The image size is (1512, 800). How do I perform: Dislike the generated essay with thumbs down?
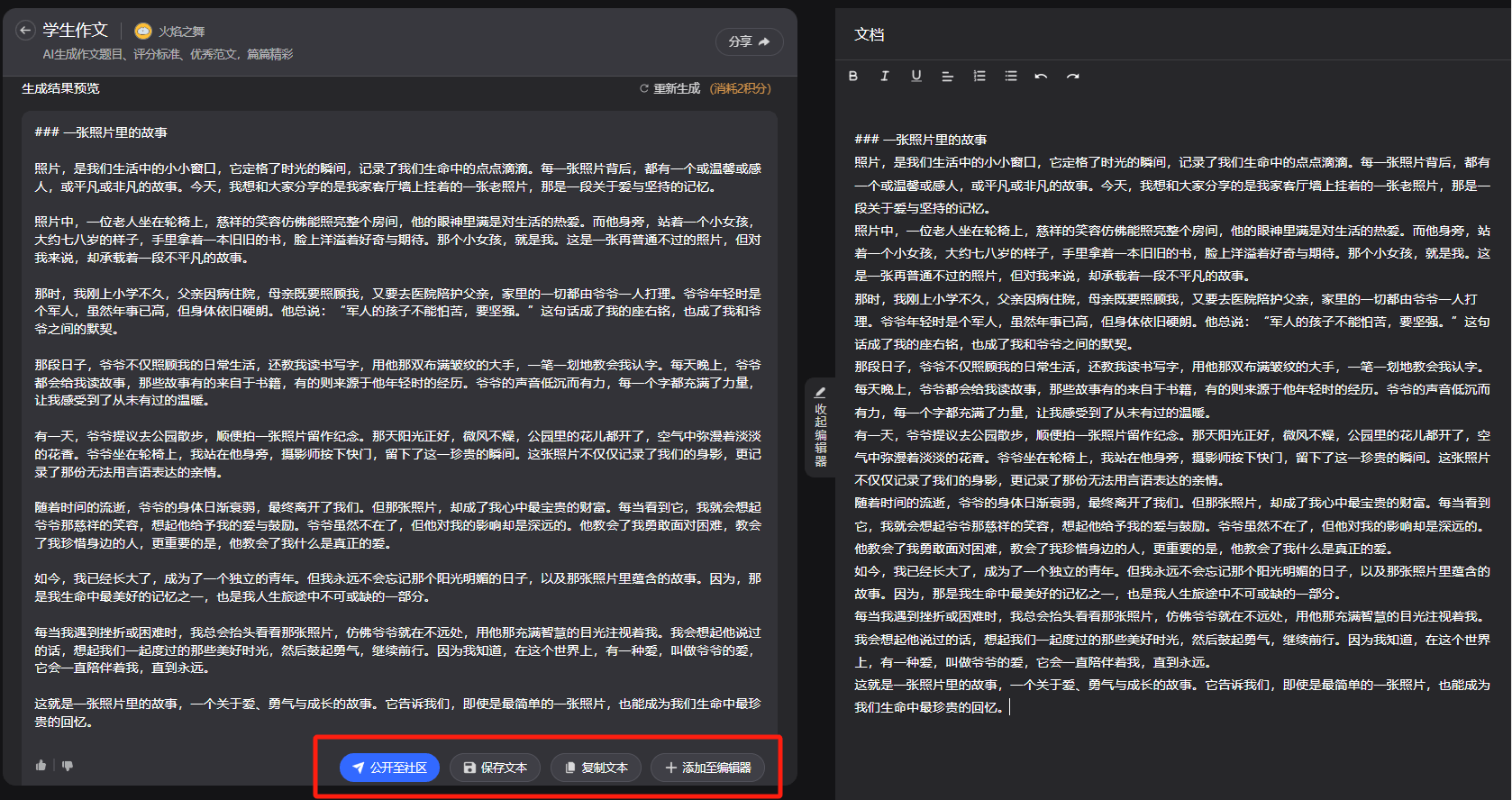68,765
